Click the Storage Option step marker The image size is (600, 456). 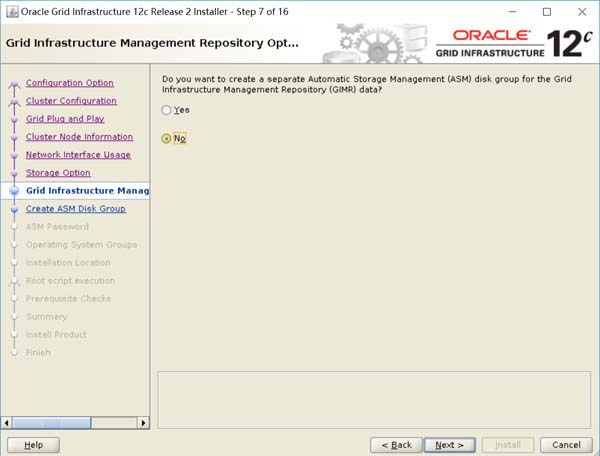(x=15, y=173)
